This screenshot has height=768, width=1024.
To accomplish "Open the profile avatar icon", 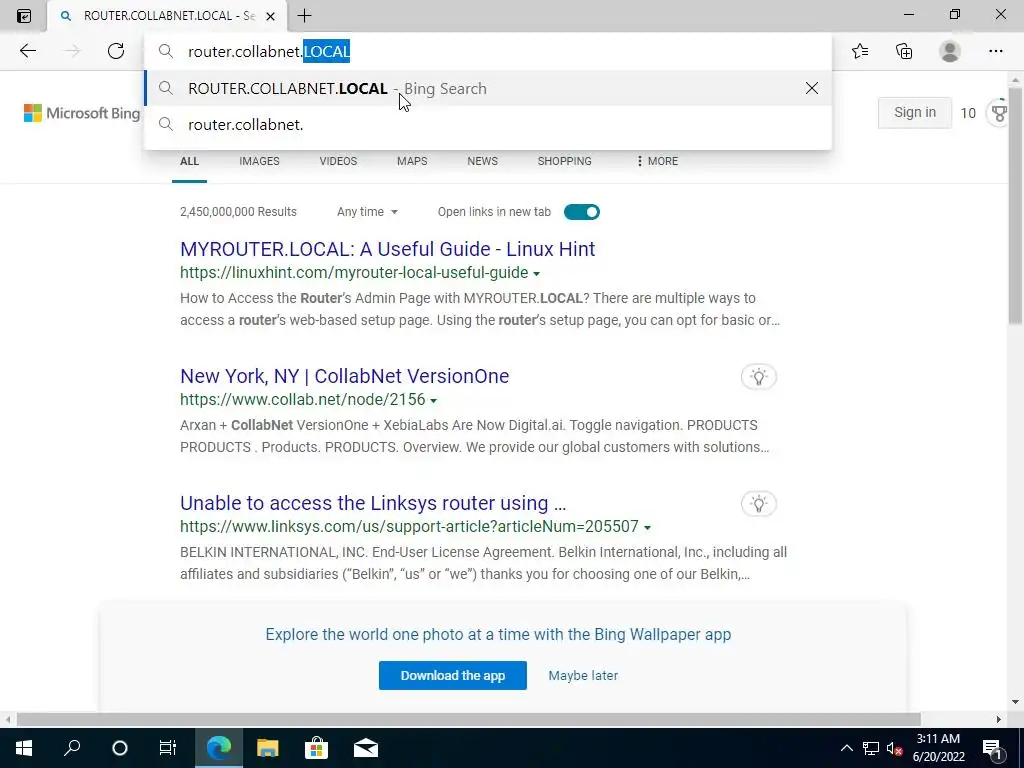I will [x=950, y=51].
